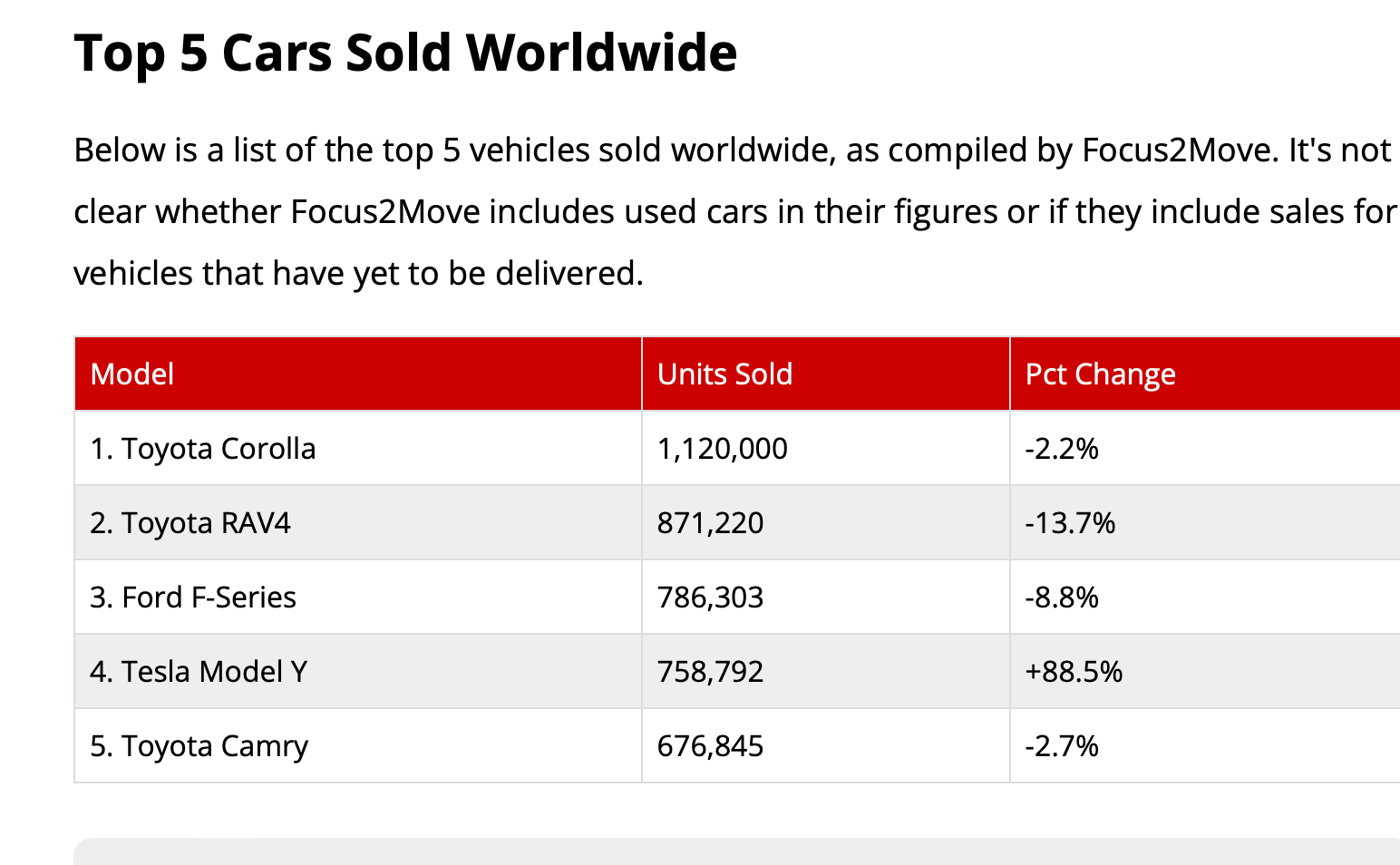Select the Toyota Camry table cell
The width and height of the screenshot is (1400, 865).
[199, 746]
